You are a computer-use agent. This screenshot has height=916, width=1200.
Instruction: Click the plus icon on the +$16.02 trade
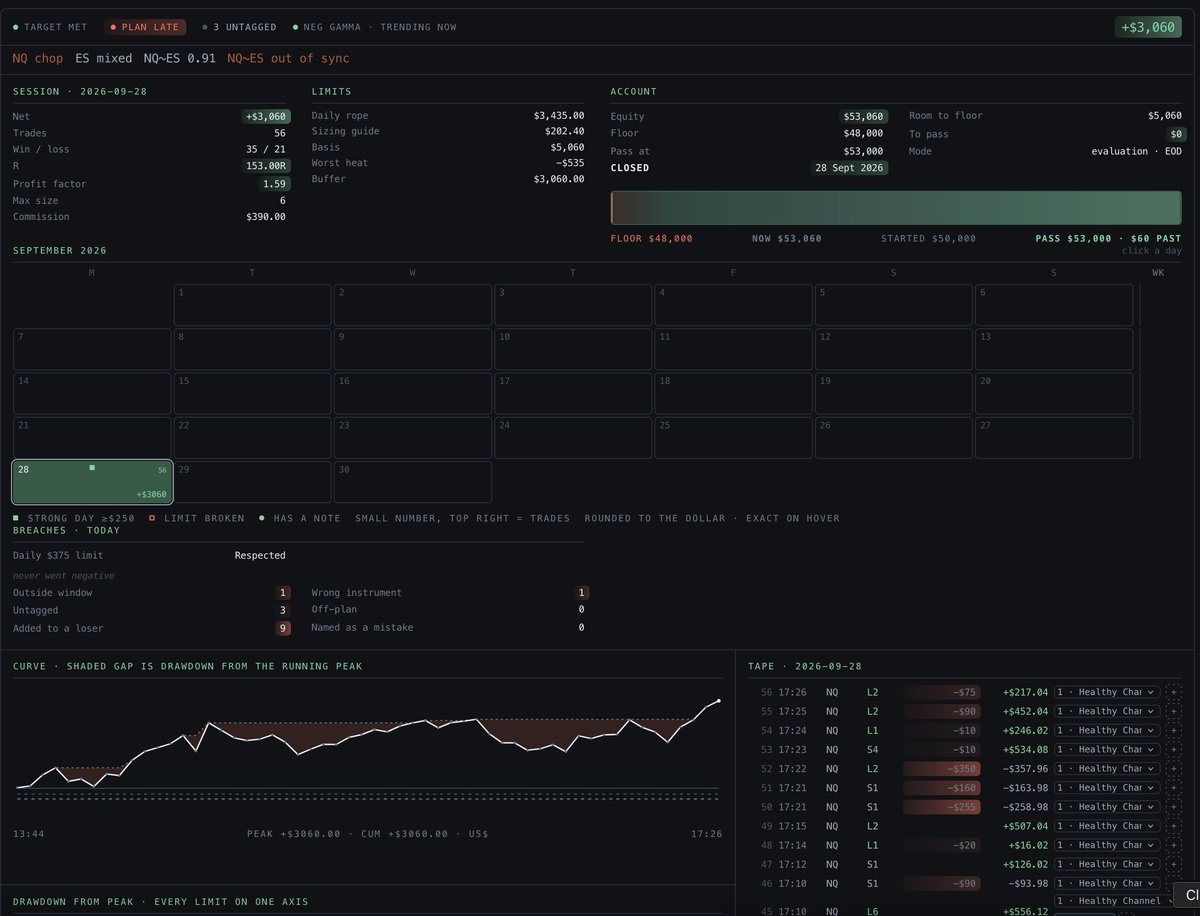click(1174, 845)
